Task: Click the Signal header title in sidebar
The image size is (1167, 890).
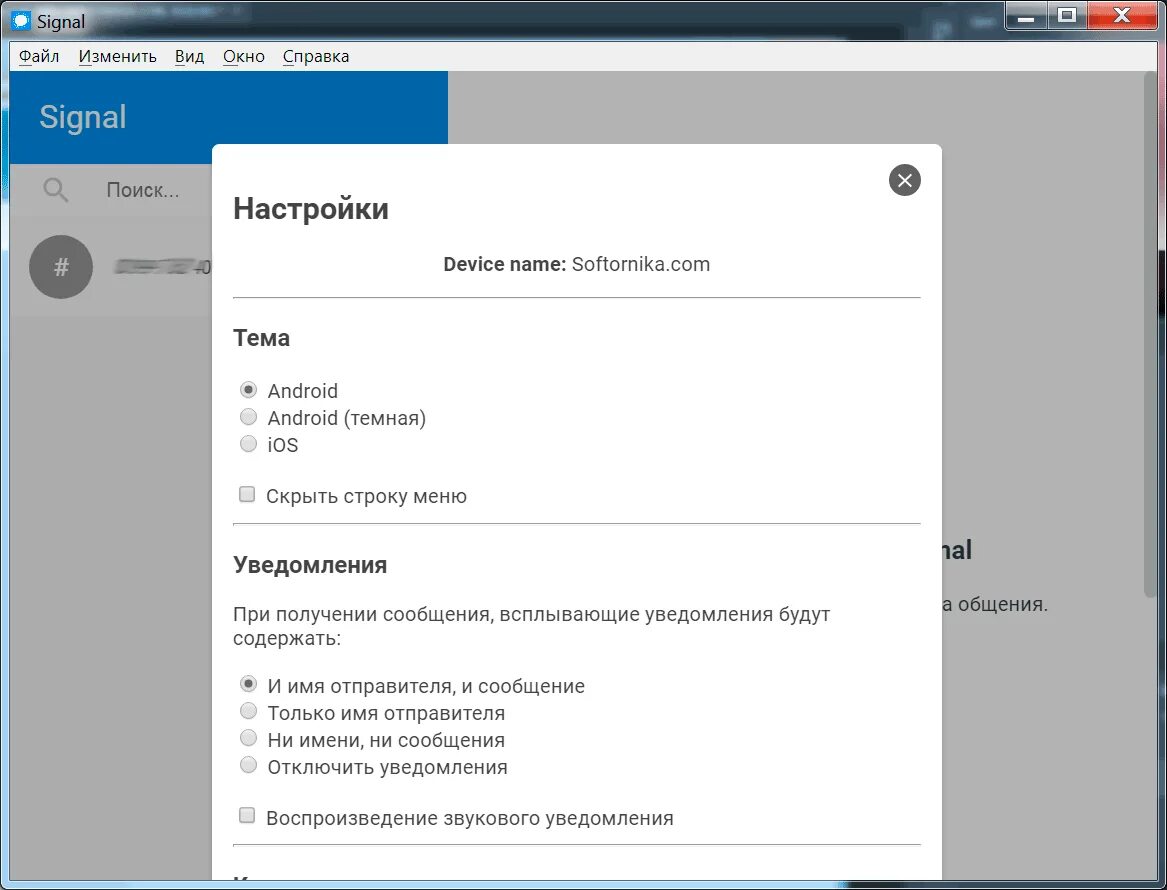Action: pyautogui.click(x=83, y=117)
